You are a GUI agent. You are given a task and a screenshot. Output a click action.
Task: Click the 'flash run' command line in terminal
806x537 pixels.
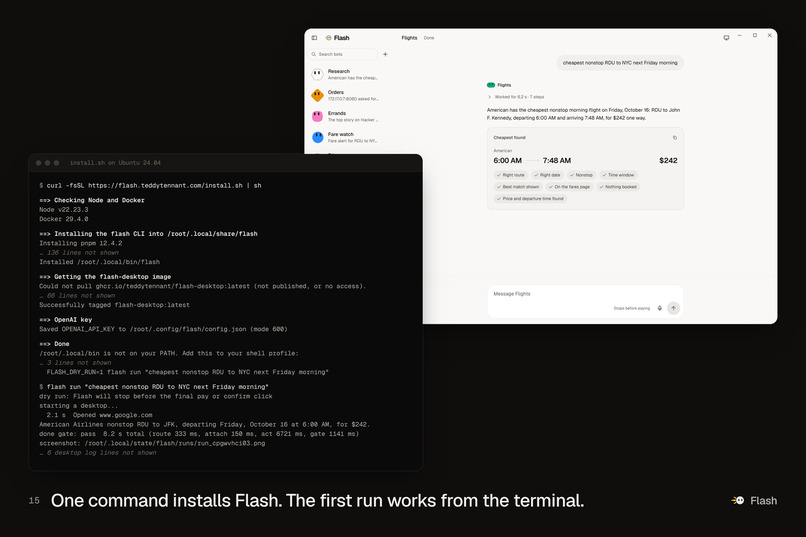[x=154, y=386]
